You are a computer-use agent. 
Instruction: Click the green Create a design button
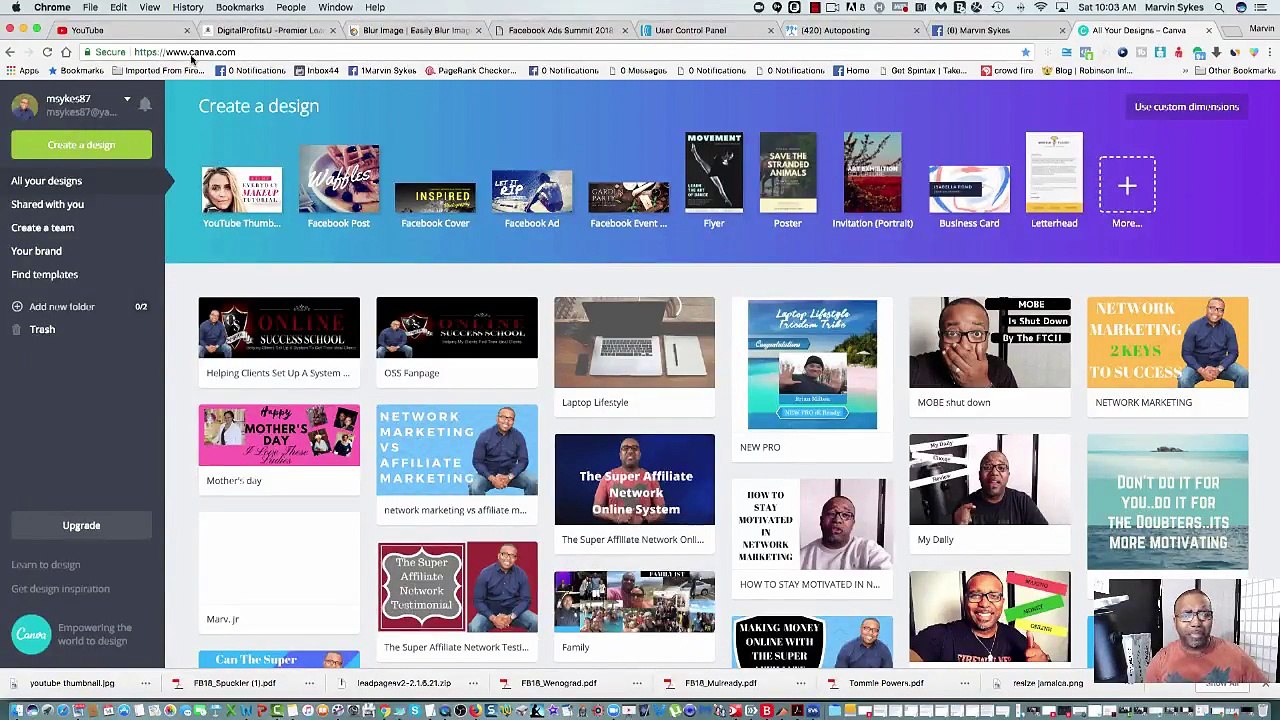(x=81, y=145)
